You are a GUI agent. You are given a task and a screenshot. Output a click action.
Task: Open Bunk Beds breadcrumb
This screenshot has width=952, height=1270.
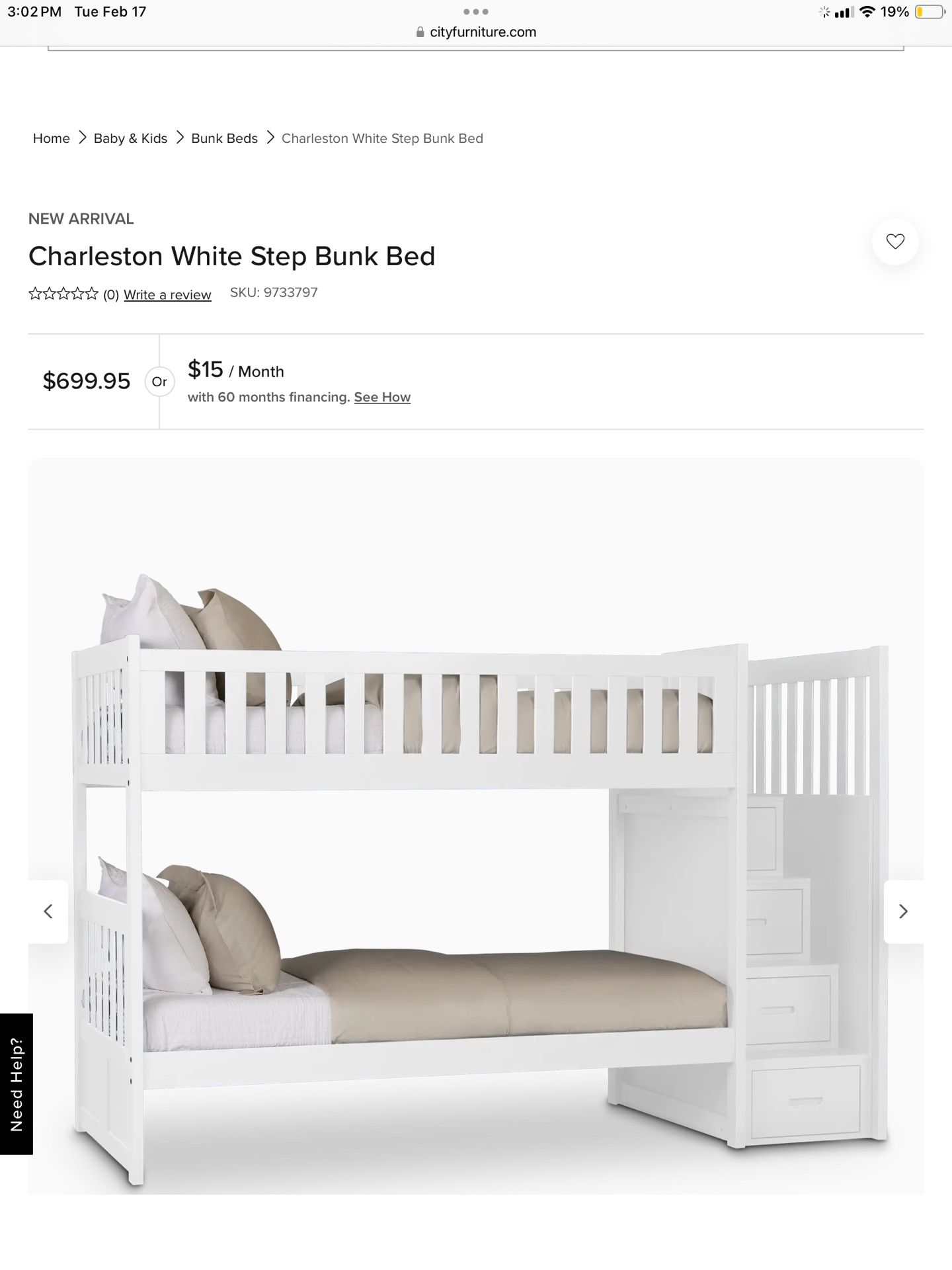point(224,138)
